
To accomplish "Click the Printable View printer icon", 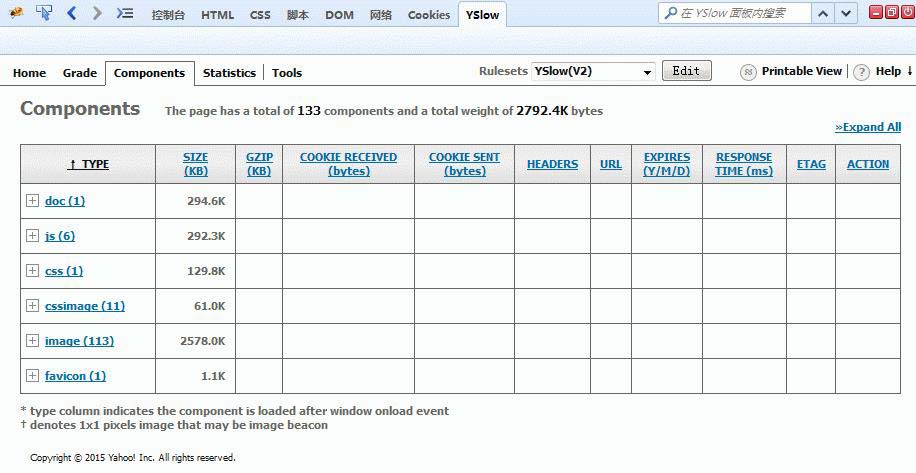I will (x=748, y=72).
